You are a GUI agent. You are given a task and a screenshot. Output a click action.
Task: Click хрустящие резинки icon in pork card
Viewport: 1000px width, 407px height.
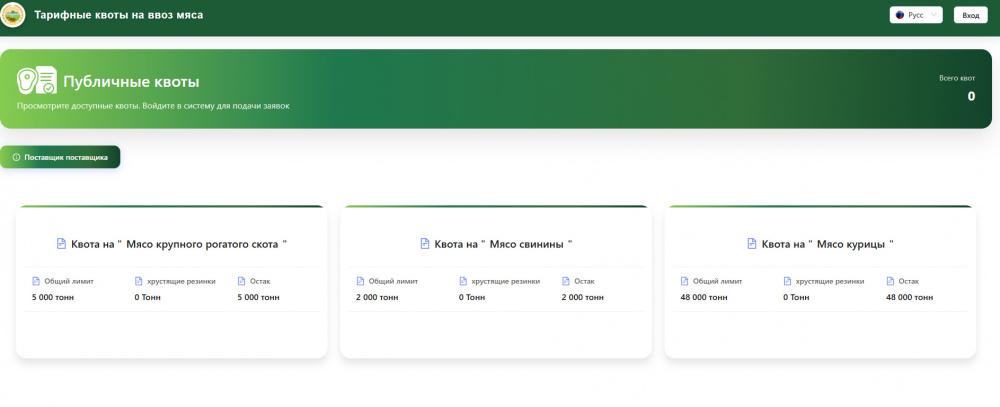click(x=463, y=281)
